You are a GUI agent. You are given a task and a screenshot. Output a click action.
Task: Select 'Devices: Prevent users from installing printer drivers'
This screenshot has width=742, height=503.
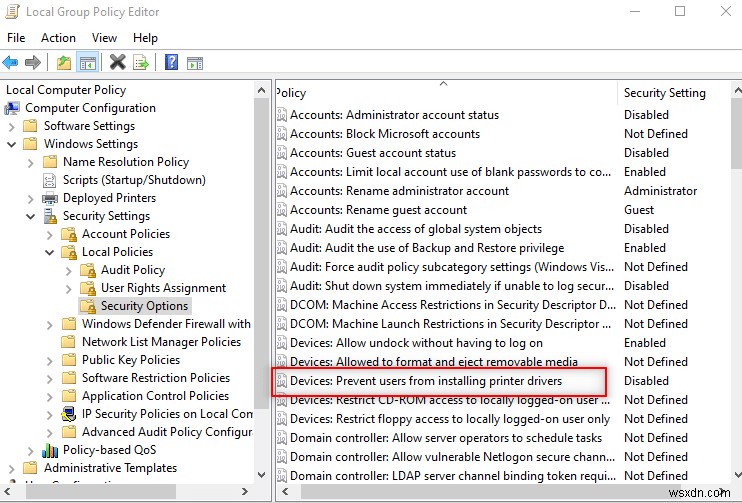tap(425, 381)
